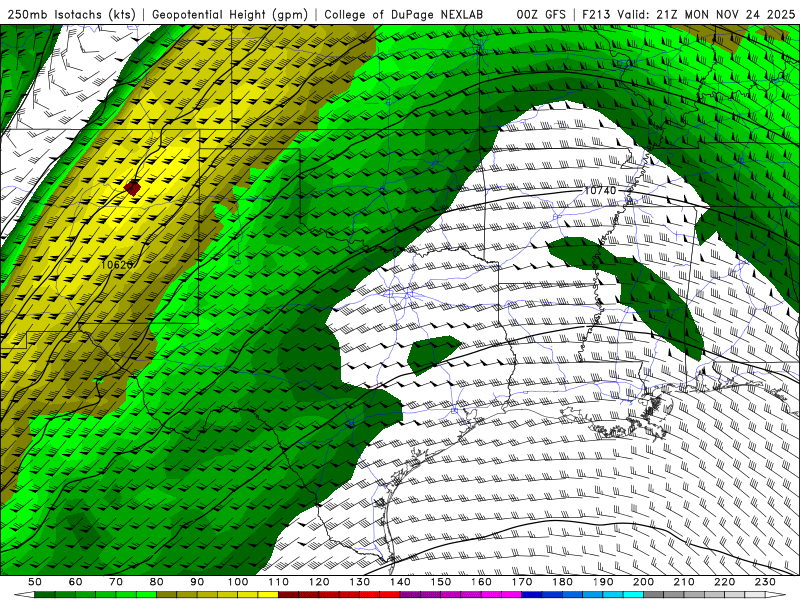800x600 pixels.
Task: Click the 170 value on the color scale
Action: coord(521,582)
